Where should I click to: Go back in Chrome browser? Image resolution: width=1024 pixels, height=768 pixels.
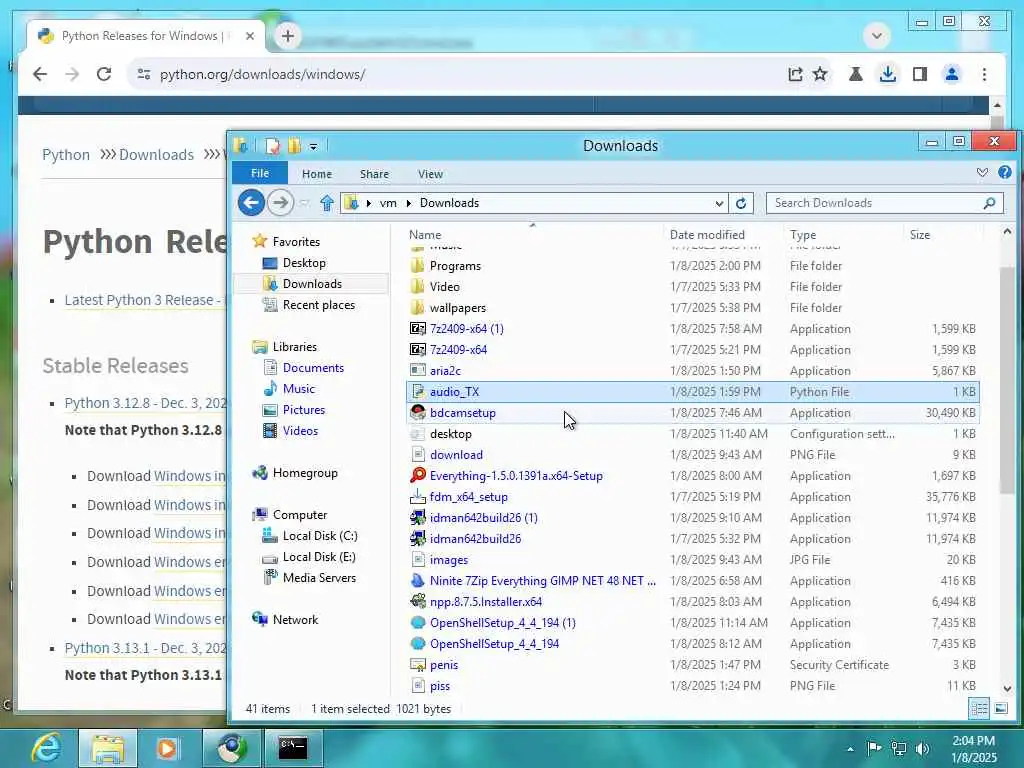tap(40, 74)
